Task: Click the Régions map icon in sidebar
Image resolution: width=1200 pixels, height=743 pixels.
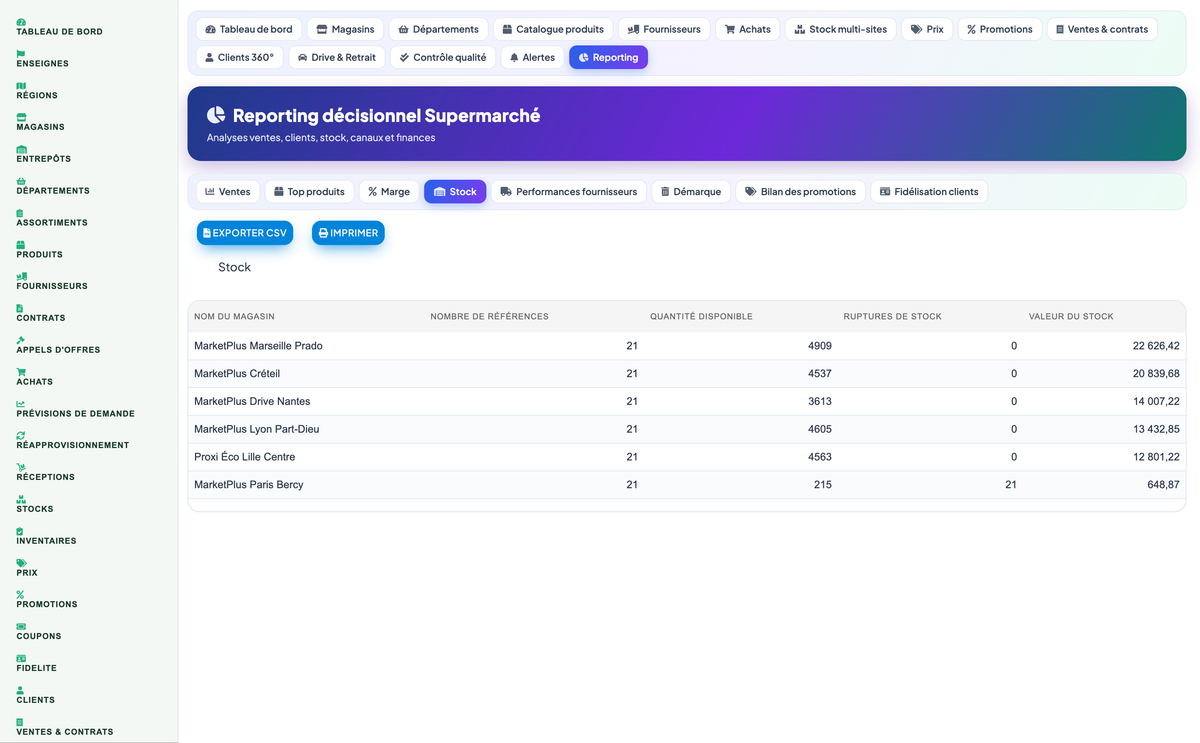Action: [21, 85]
